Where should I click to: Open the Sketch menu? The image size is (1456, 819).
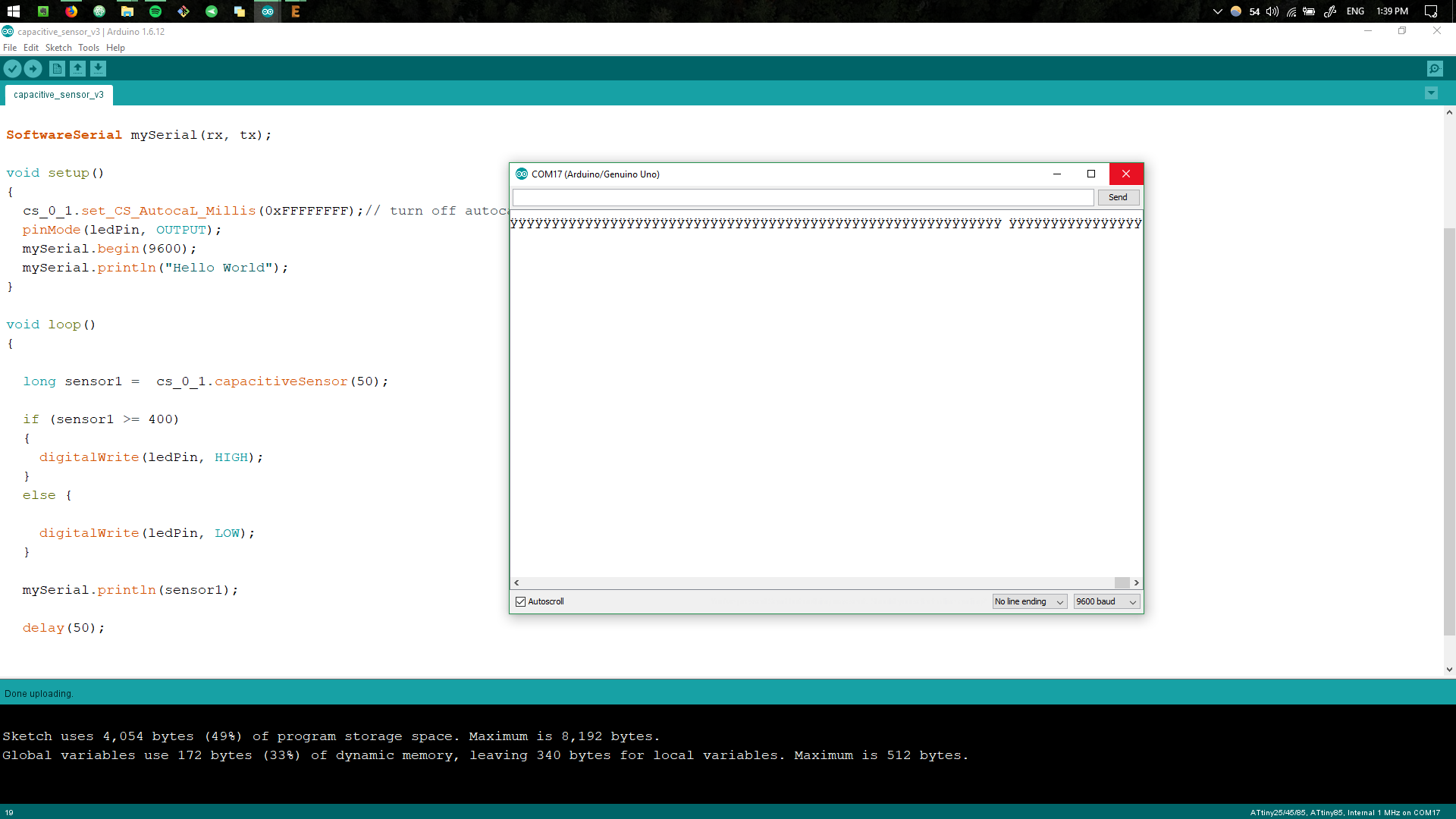[58, 48]
